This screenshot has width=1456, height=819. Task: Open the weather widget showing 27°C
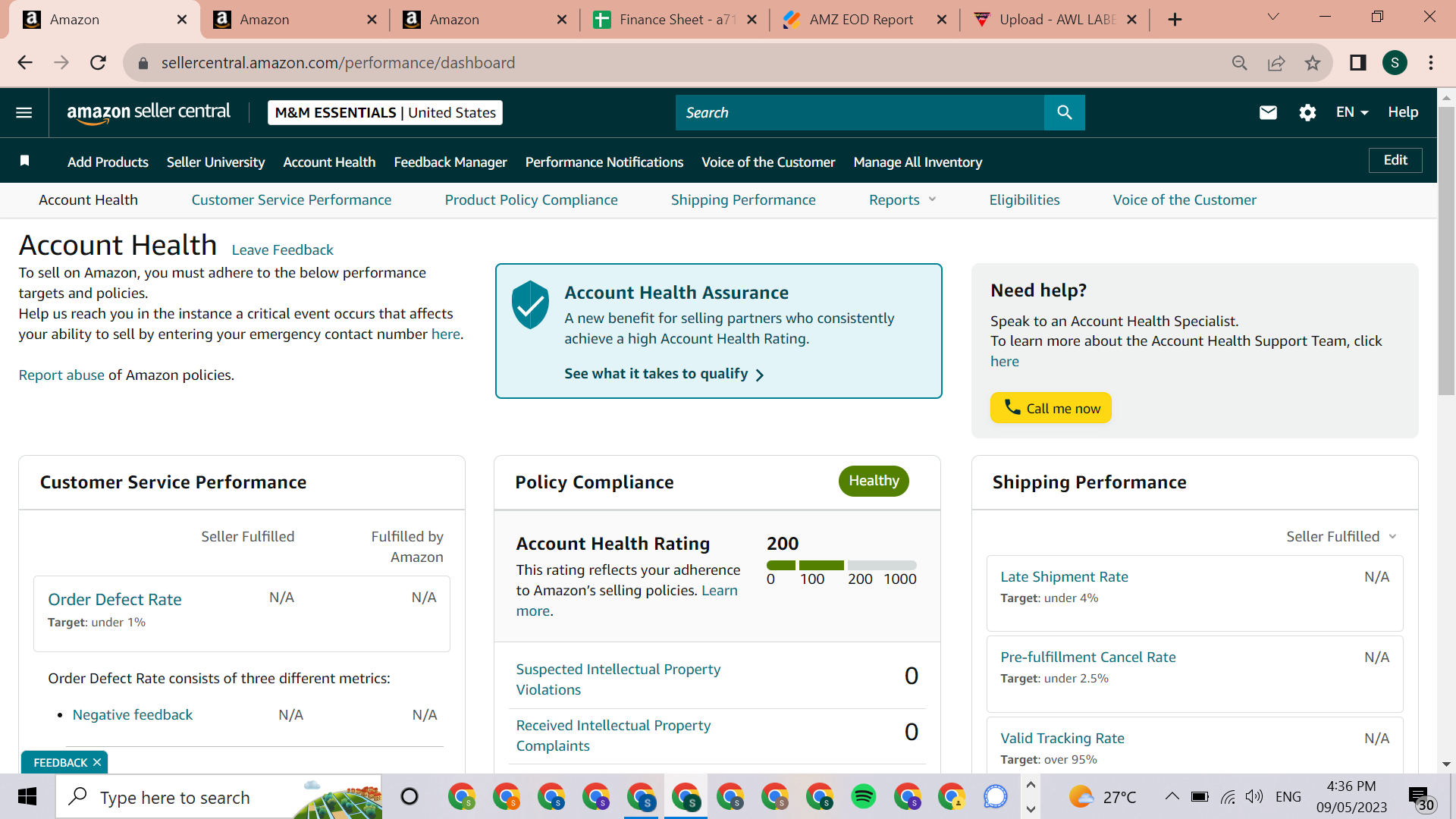1102,797
